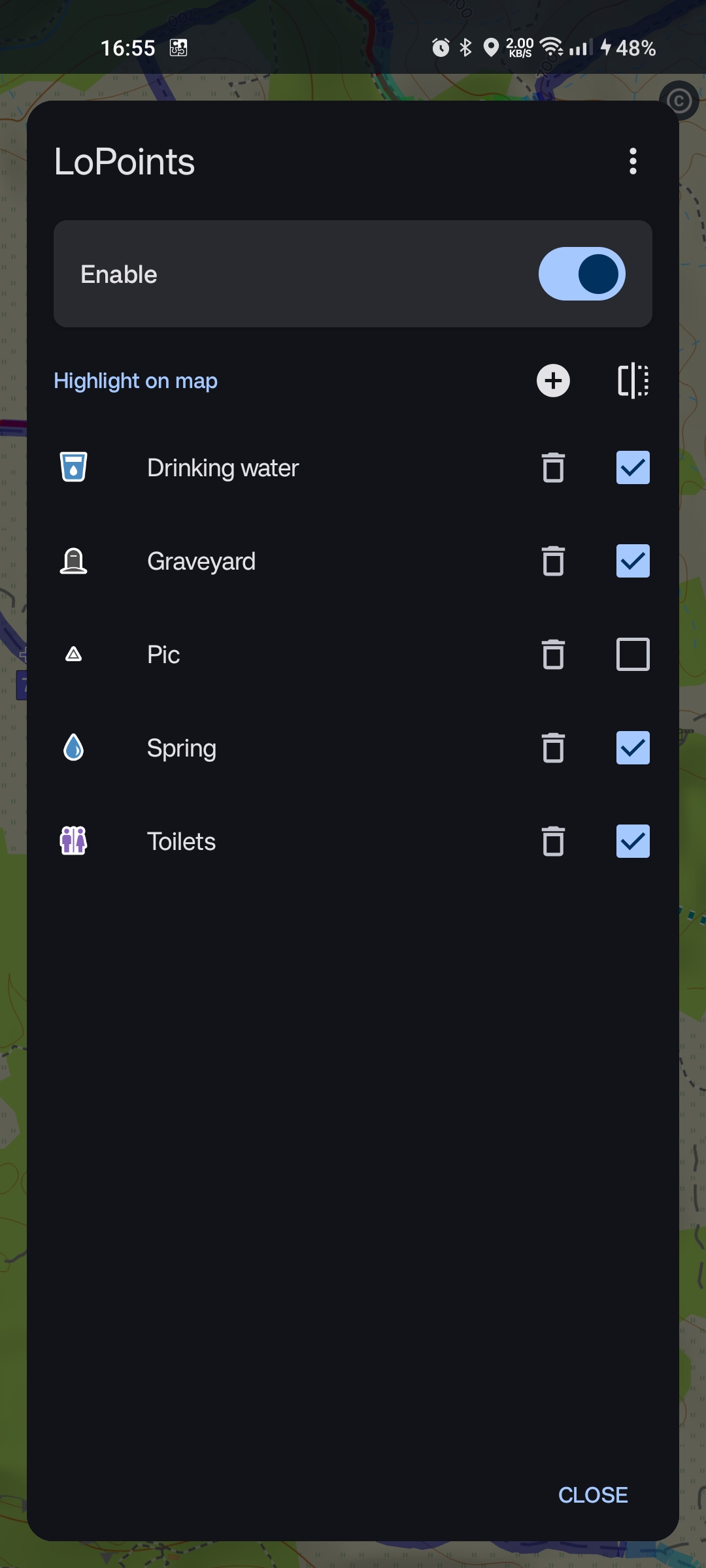Tap the trash icon beside Pic
The height and width of the screenshot is (1568, 706).
(553, 655)
